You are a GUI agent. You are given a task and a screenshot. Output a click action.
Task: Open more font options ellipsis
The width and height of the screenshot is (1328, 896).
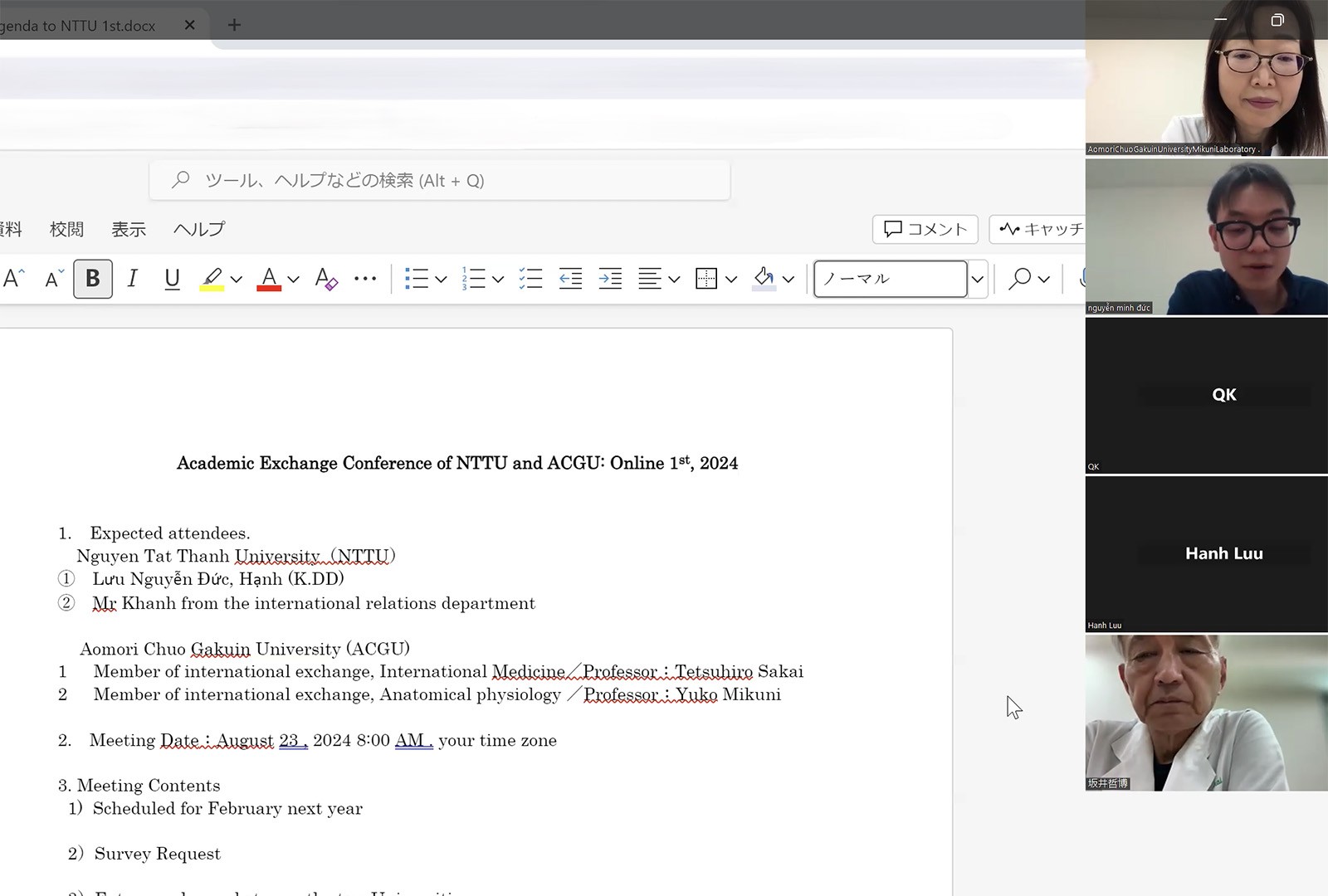point(365,279)
